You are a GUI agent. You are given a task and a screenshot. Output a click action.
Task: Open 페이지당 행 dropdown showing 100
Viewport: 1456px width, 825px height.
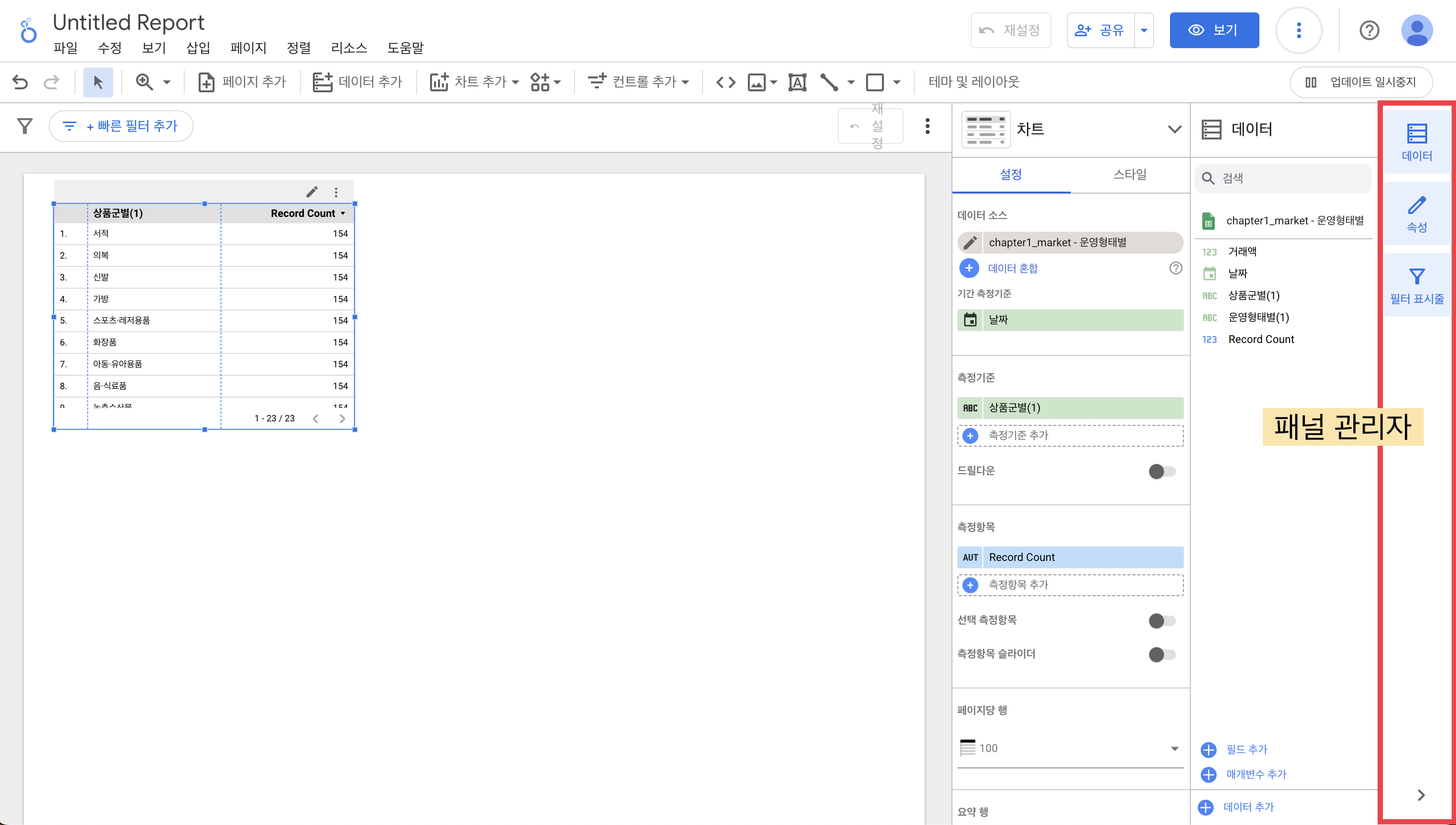1070,749
